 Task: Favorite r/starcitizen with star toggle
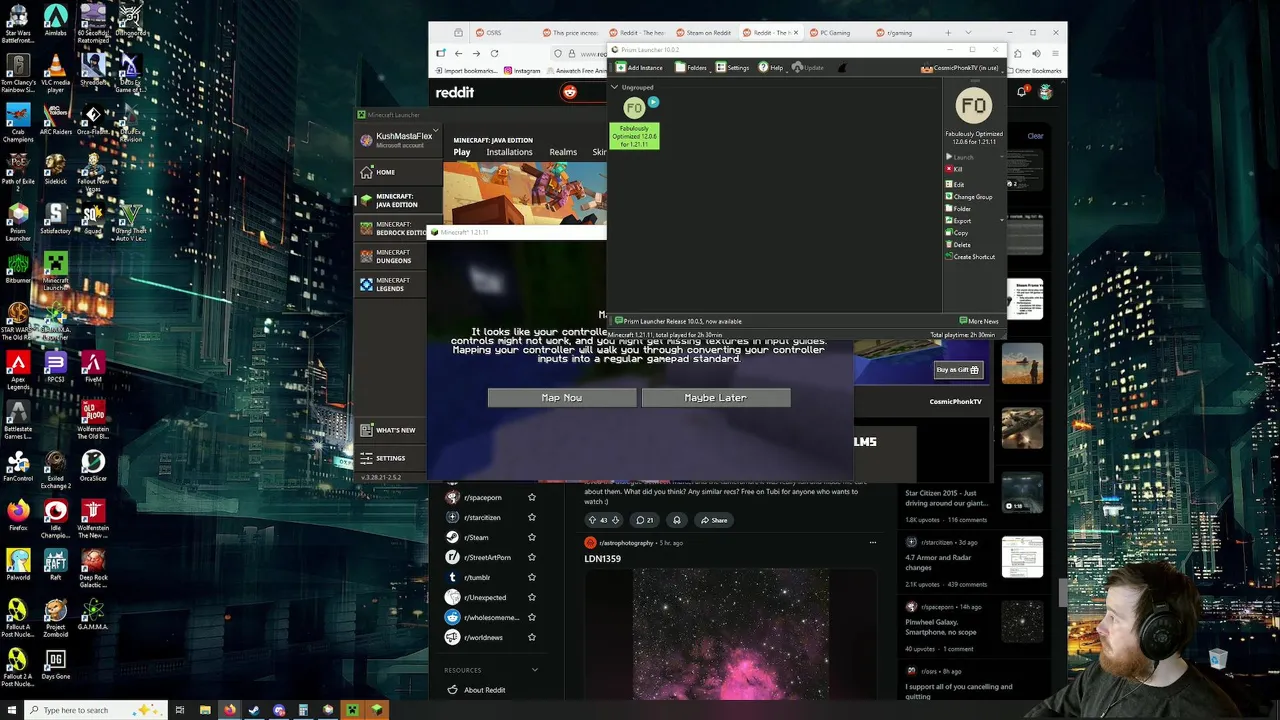(x=532, y=517)
